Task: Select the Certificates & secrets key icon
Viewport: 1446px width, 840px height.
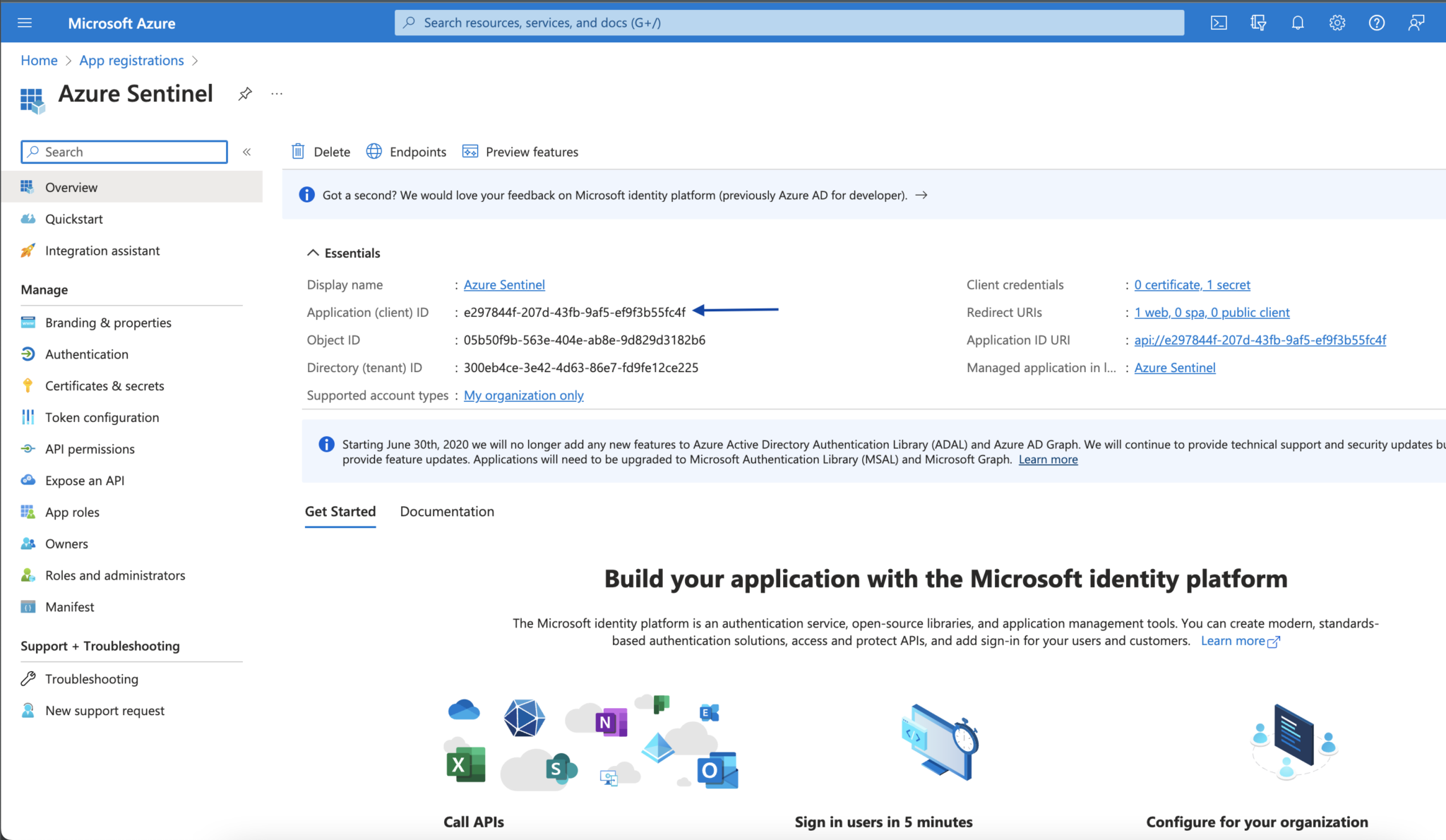Action: (x=28, y=385)
